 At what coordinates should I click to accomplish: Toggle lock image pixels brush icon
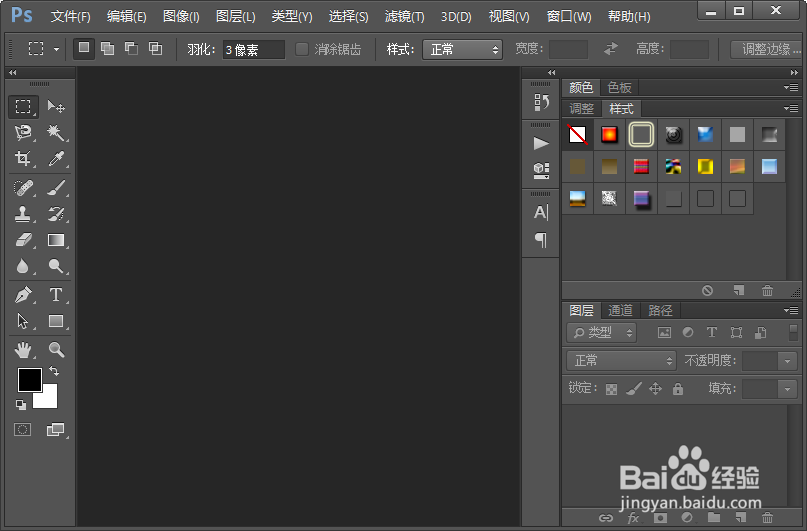634,388
